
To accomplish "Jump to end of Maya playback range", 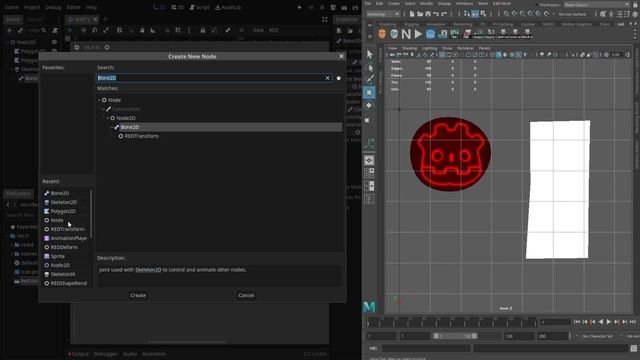I will pyautogui.click(x=633, y=322).
